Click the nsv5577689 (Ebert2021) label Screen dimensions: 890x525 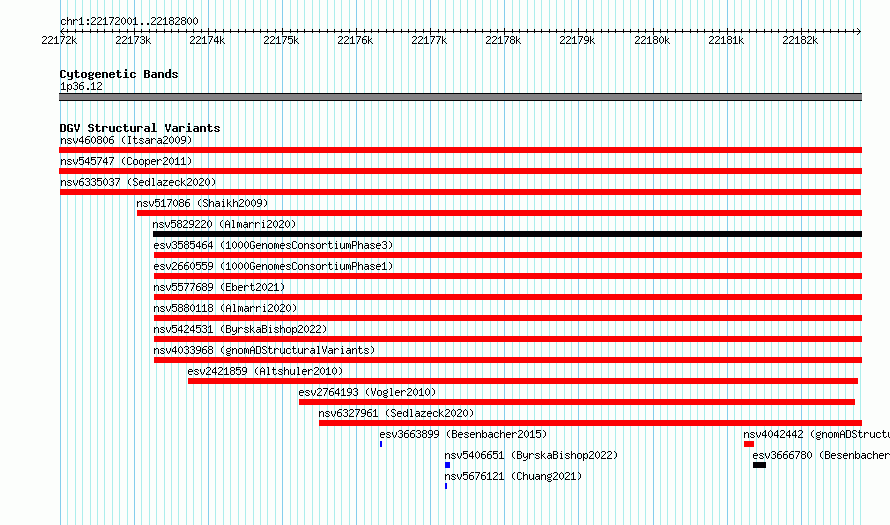pyautogui.click(x=219, y=287)
